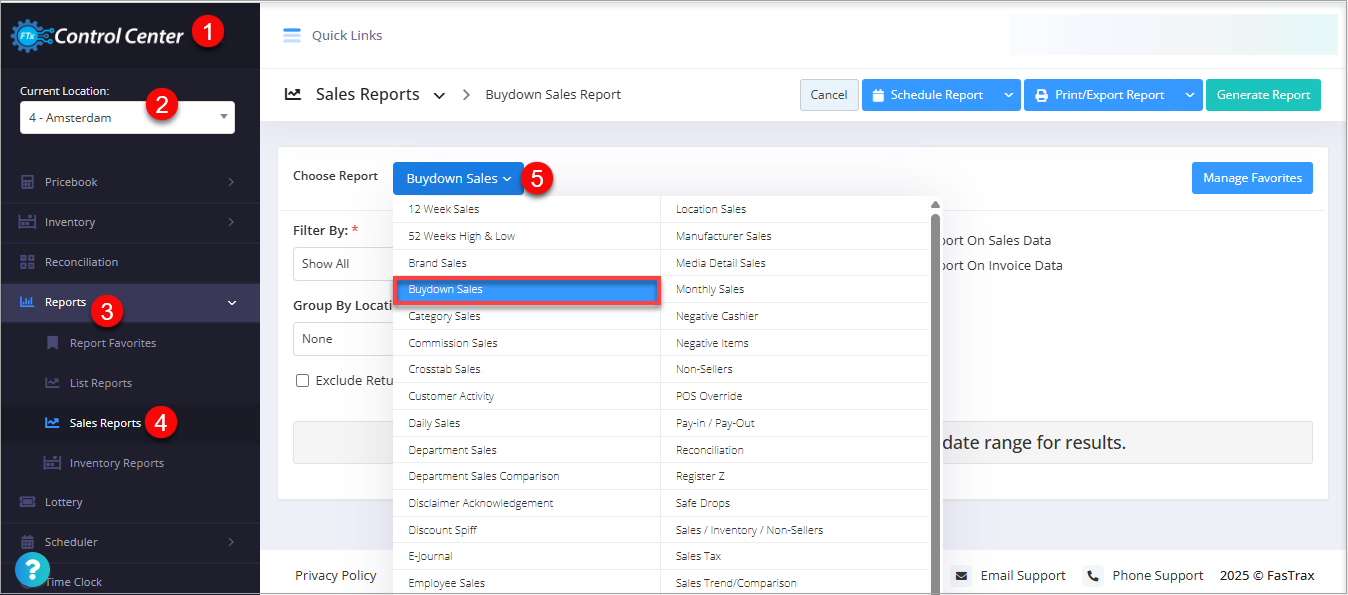
Task: Click the Manage Favorites button
Action: [1252, 178]
